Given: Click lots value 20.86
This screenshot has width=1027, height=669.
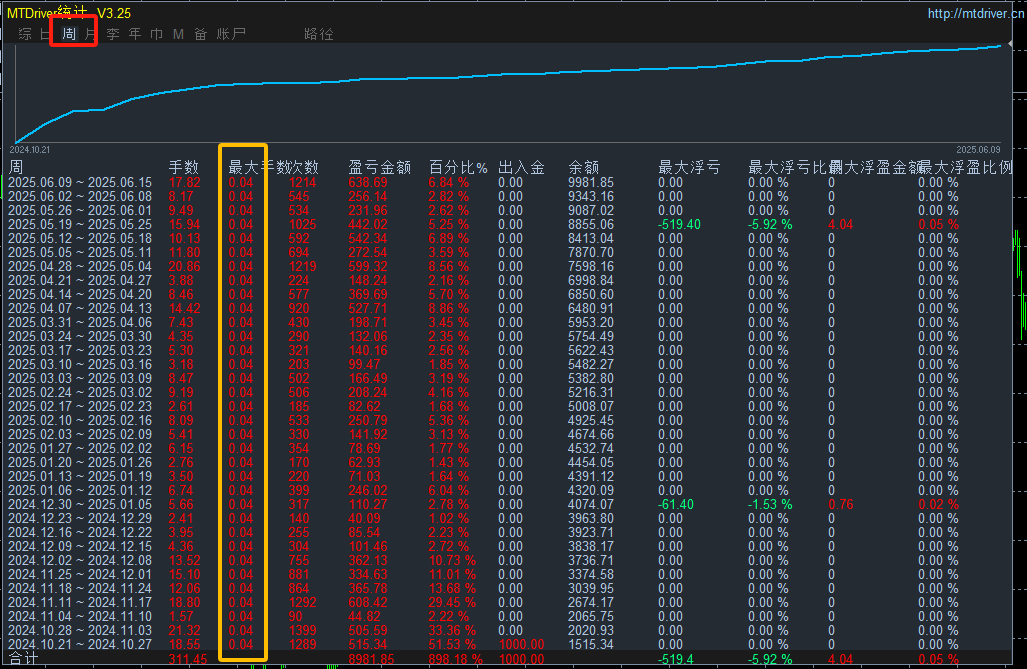Looking at the screenshot, I should [185, 267].
